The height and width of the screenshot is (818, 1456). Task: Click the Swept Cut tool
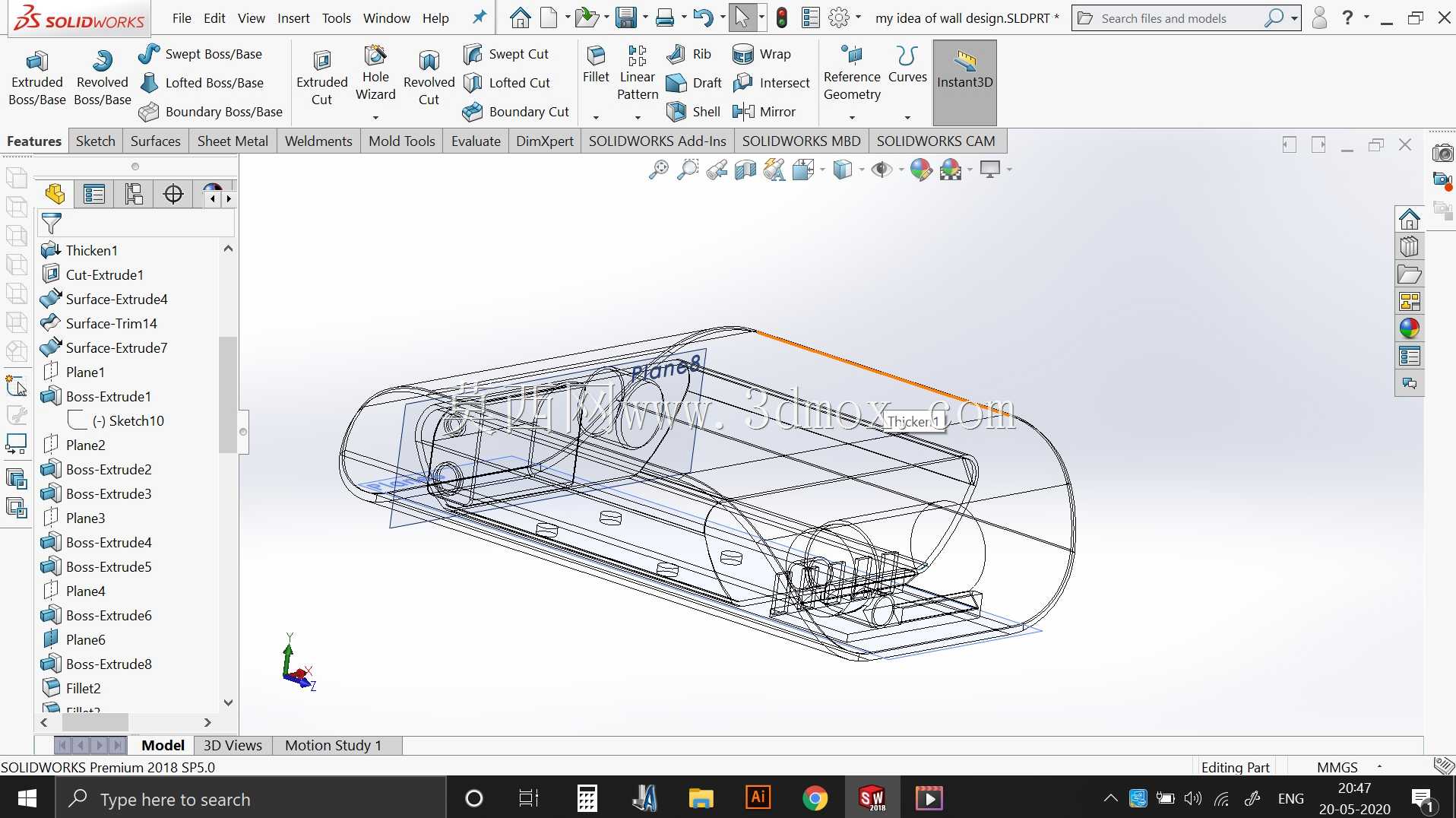506,54
